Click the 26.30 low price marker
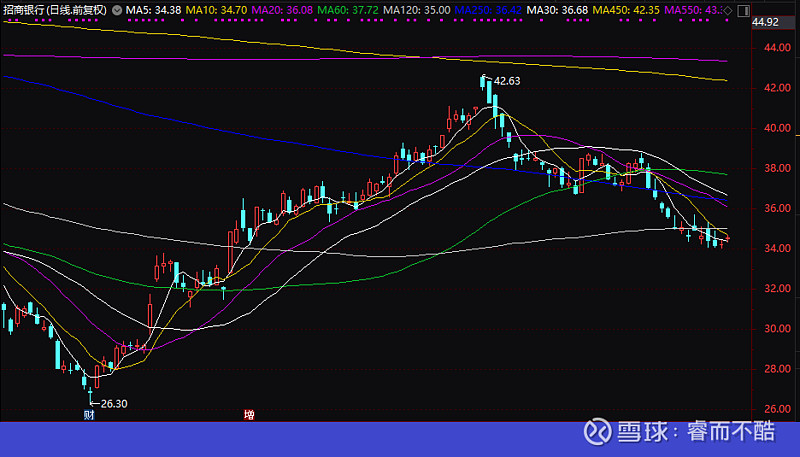 click(x=114, y=404)
